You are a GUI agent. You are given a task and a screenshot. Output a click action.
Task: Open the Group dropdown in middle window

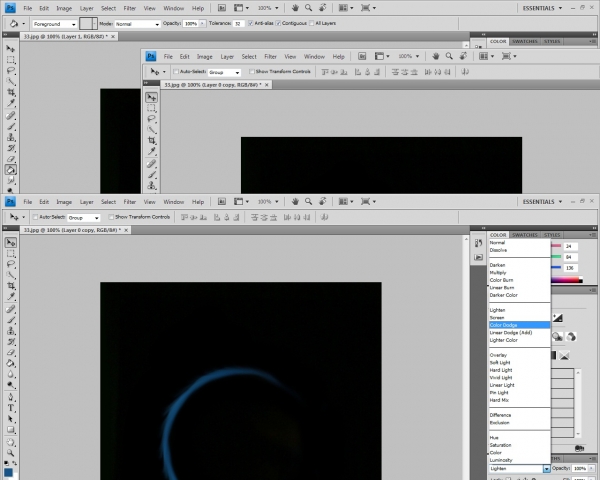[x=224, y=72]
